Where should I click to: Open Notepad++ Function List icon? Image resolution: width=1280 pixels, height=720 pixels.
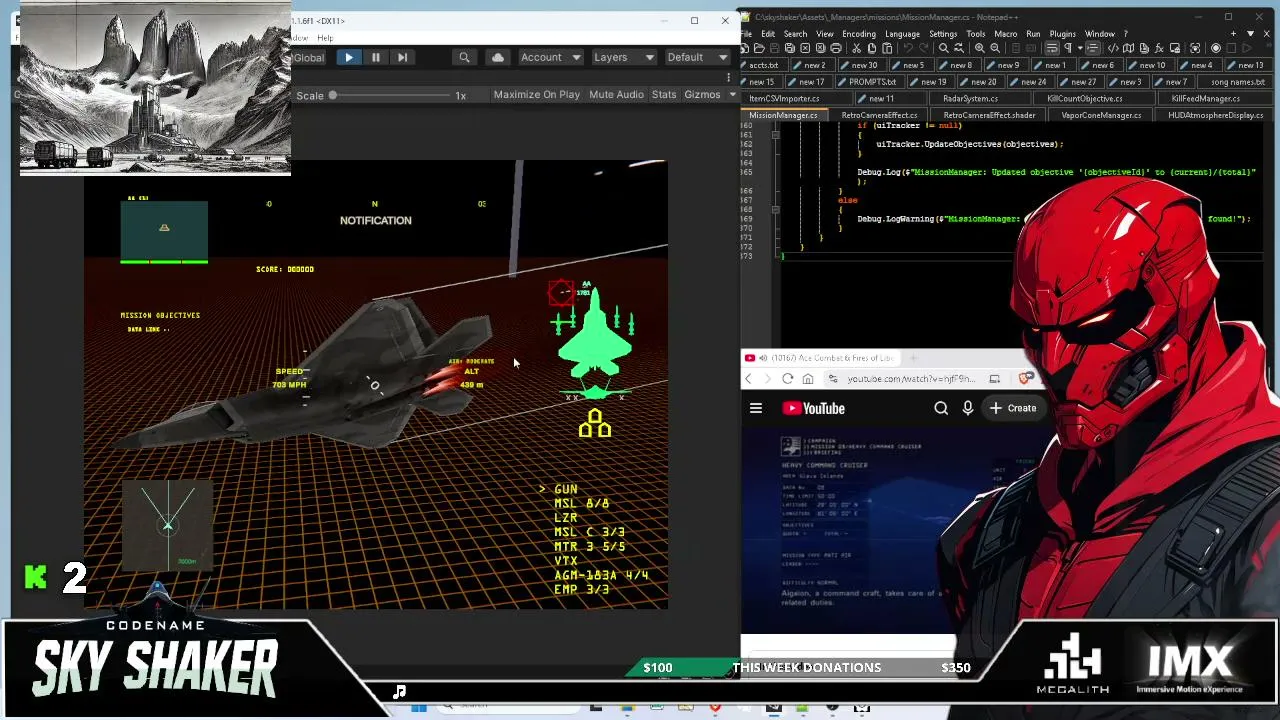pos(1159,48)
